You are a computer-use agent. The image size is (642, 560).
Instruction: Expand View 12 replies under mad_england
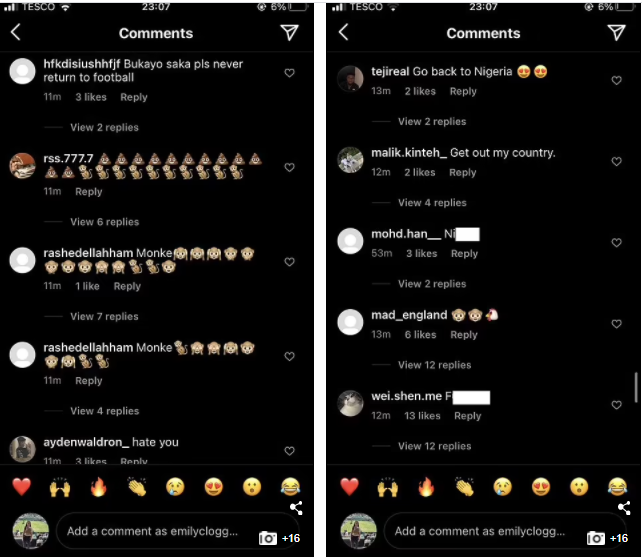click(434, 365)
